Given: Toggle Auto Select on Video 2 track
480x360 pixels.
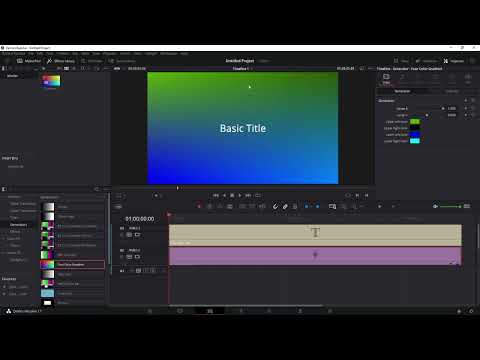Looking at the screenshot, I should (x=129, y=235).
